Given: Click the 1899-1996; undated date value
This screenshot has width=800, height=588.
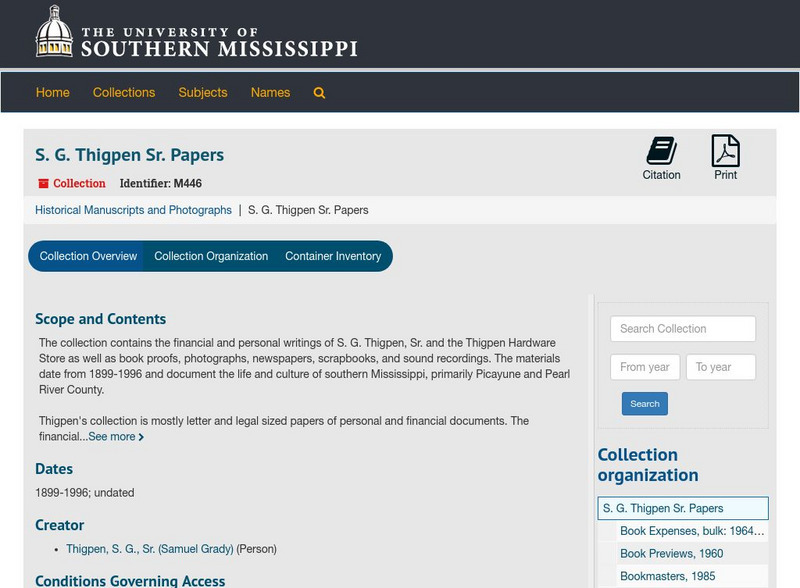Looking at the screenshot, I should [x=85, y=493].
